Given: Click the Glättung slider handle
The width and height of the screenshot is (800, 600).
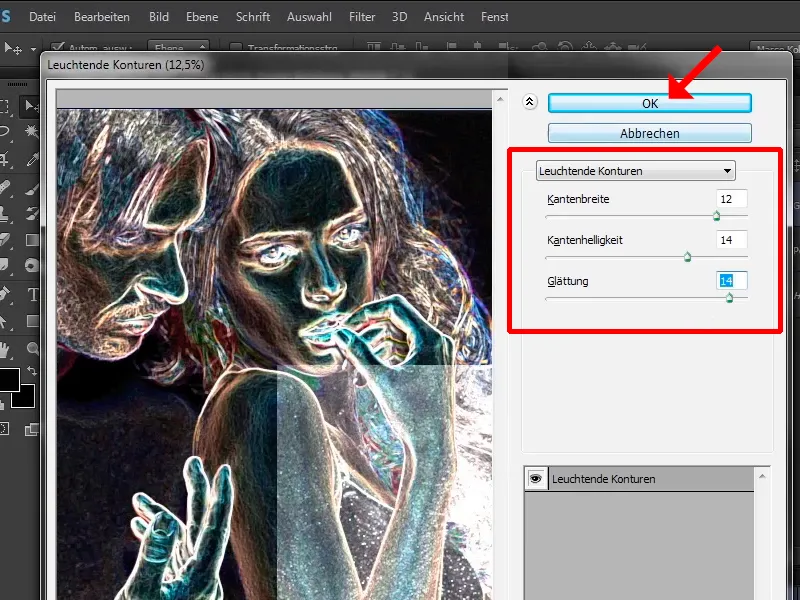Looking at the screenshot, I should point(729,297).
